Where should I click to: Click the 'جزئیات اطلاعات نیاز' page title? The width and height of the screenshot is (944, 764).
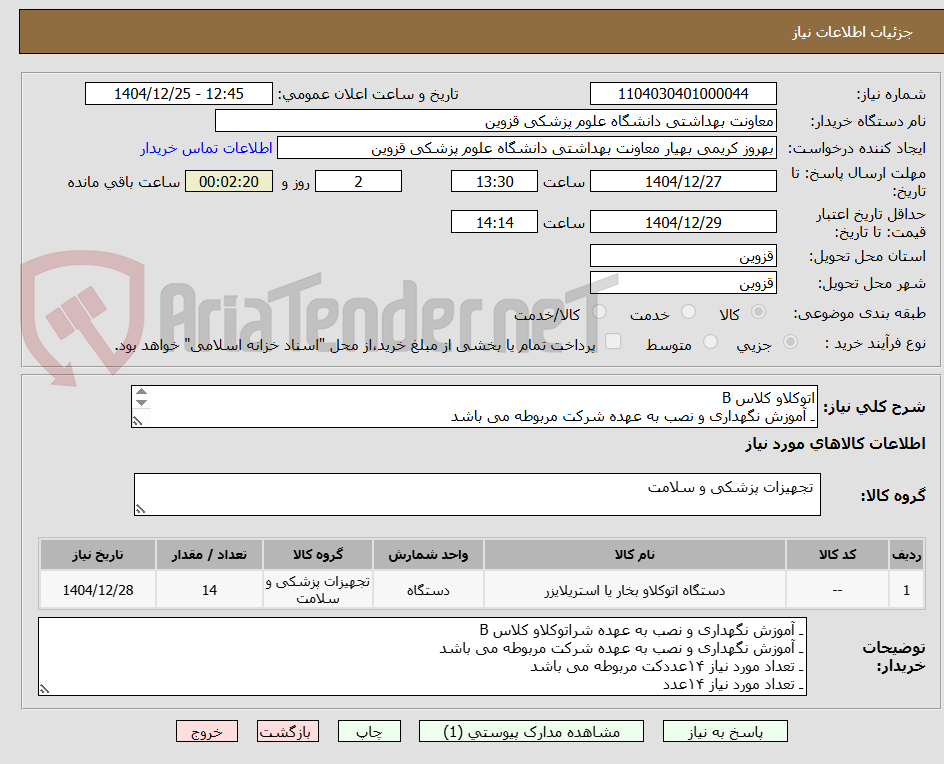(852, 32)
